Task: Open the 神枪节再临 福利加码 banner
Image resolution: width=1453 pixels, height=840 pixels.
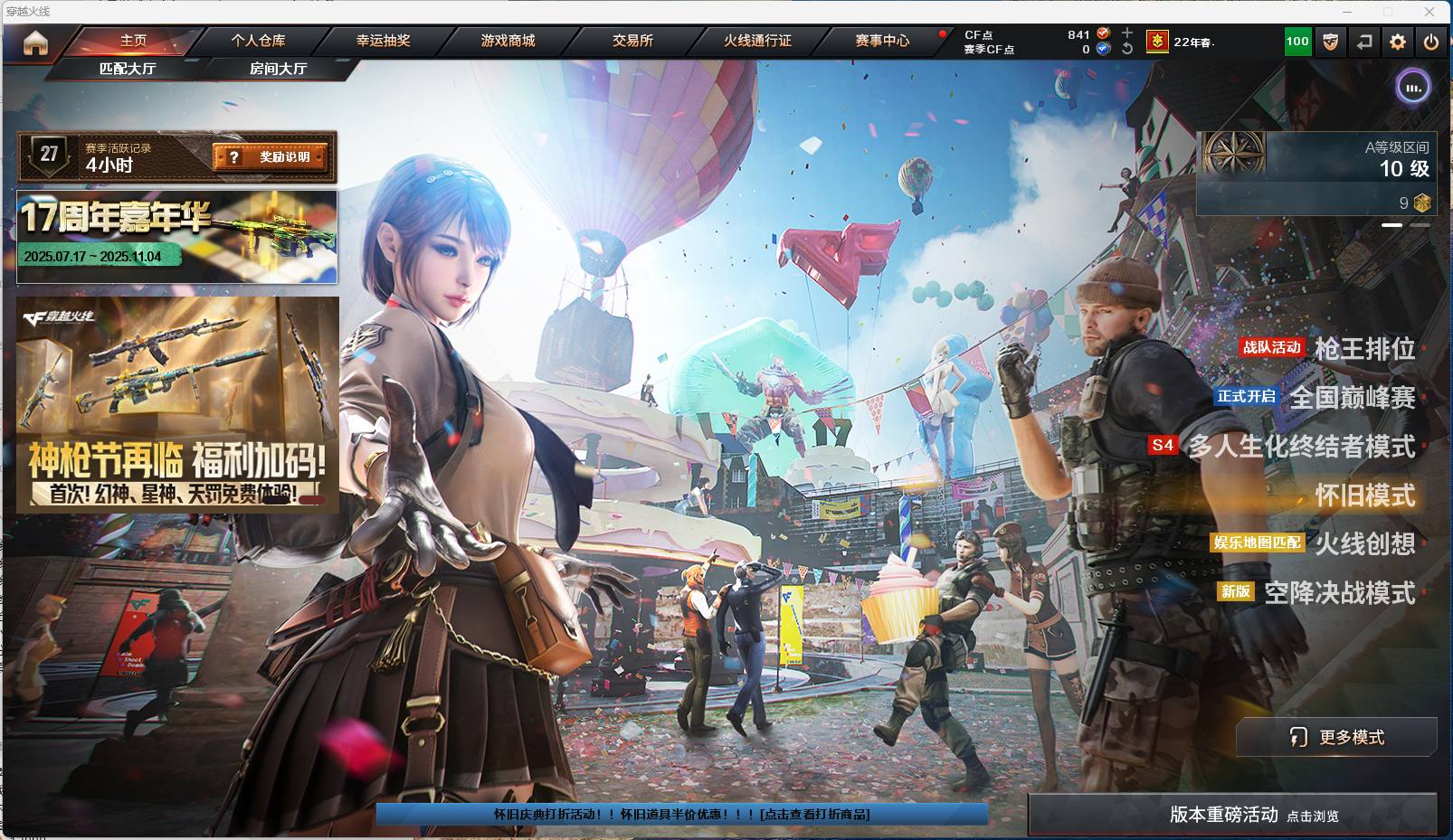Action: (177, 405)
